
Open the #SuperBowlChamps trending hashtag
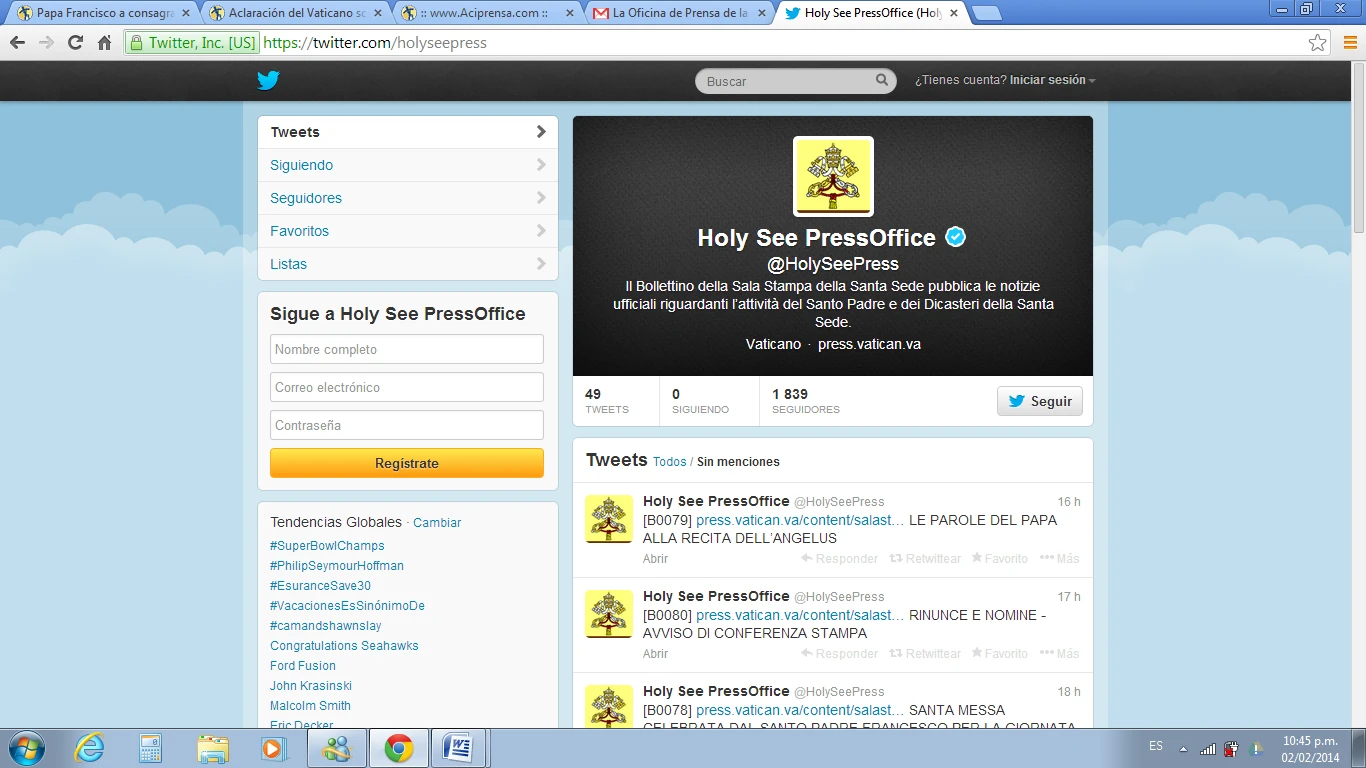click(327, 546)
